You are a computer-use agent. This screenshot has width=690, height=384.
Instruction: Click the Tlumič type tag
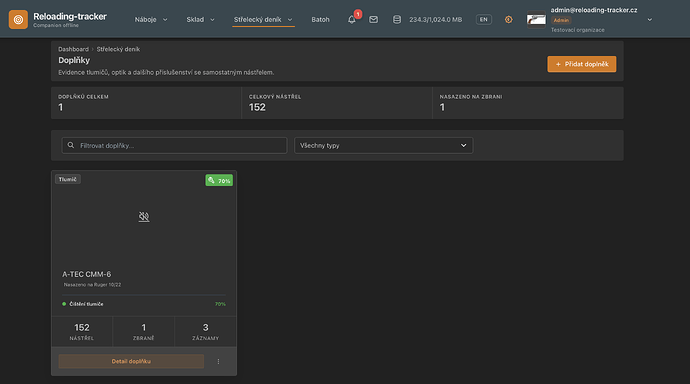click(x=68, y=179)
